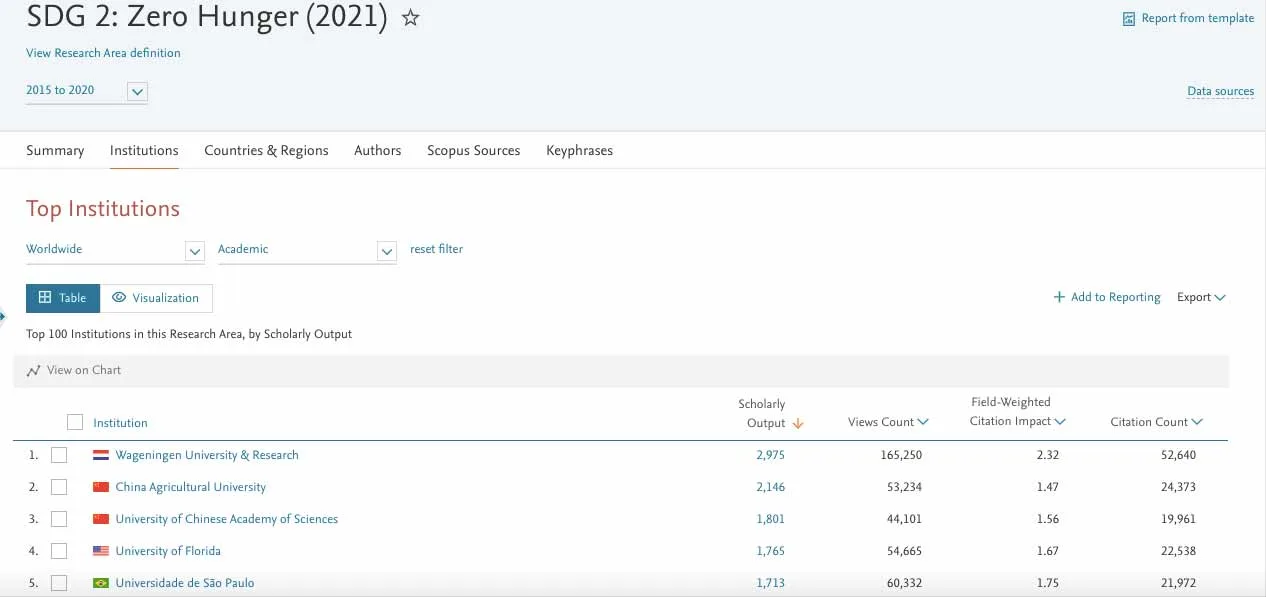Click the China flag beside China Agricultural University
This screenshot has height=597, width=1266.
[101, 487]
